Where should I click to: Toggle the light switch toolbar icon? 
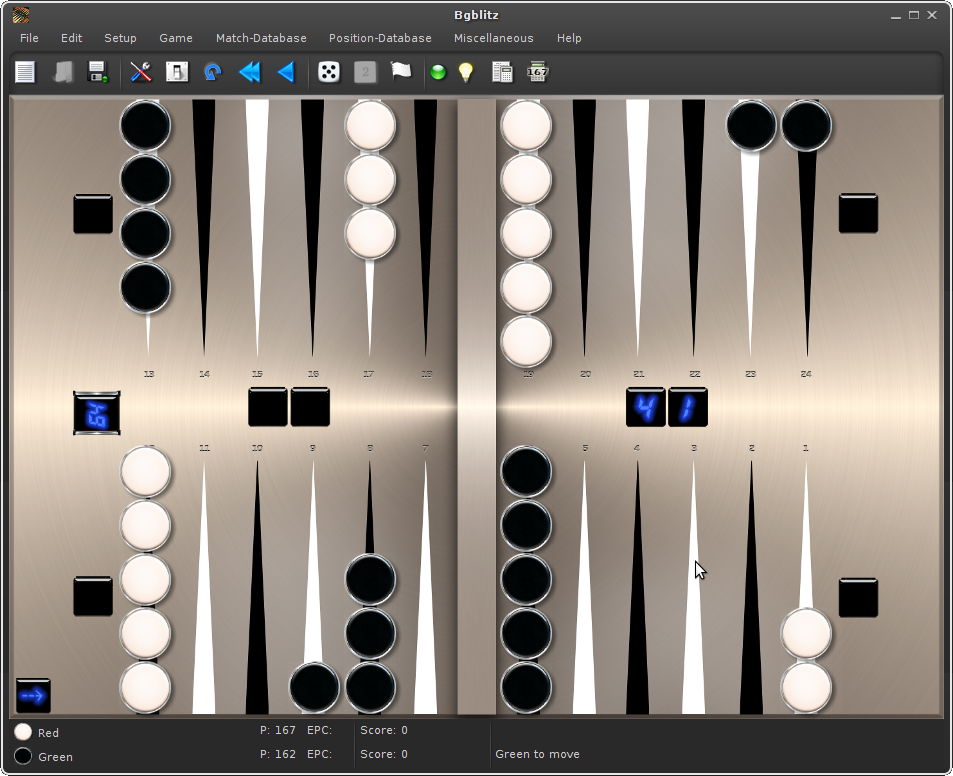[x=177, y=72]
